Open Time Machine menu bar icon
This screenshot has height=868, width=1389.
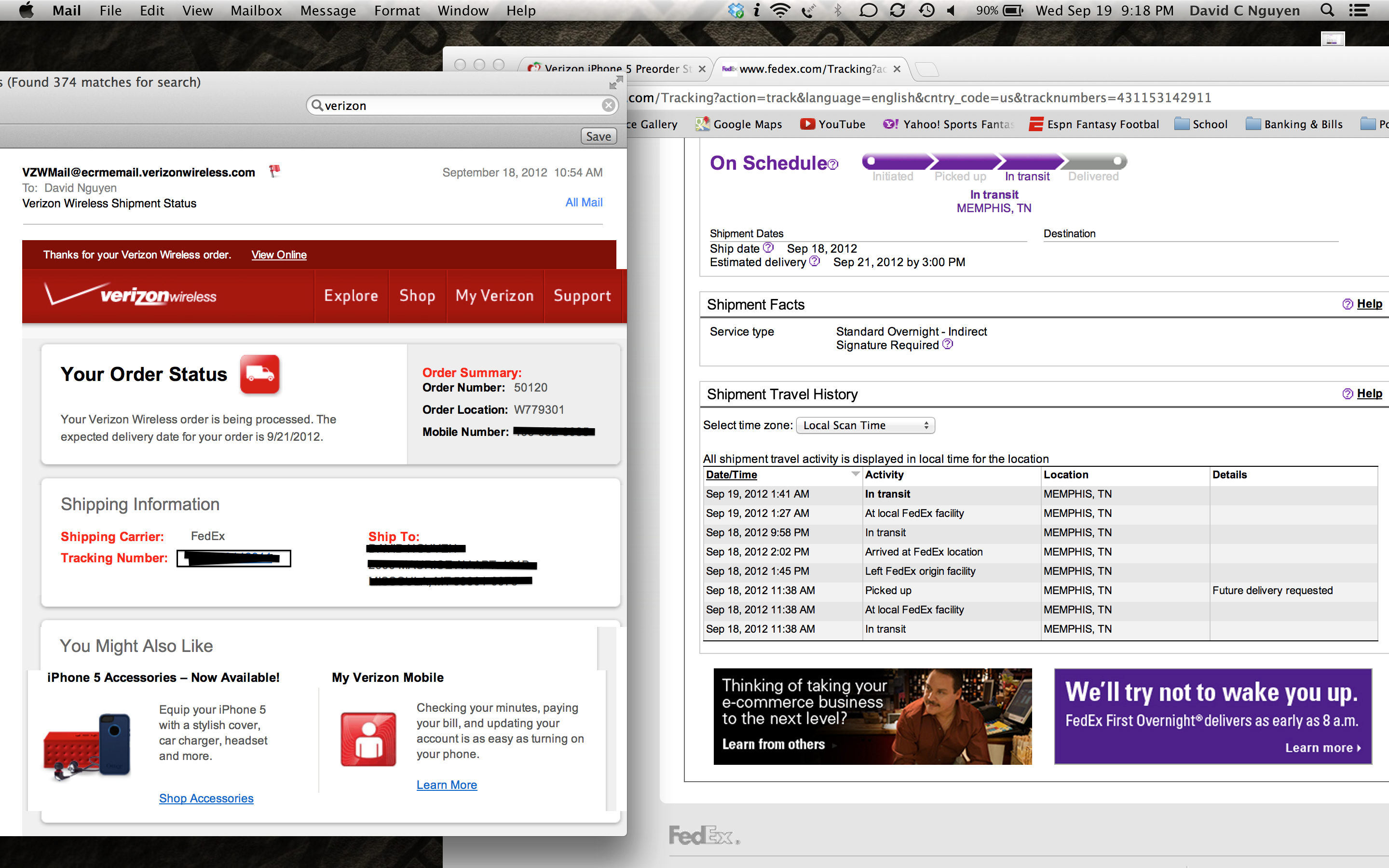[926, 10]
